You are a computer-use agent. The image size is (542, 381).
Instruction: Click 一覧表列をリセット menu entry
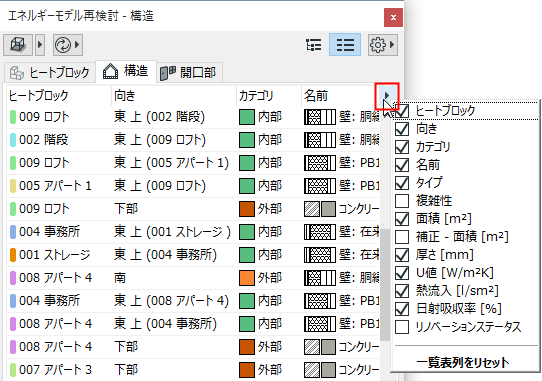(463, 362)
